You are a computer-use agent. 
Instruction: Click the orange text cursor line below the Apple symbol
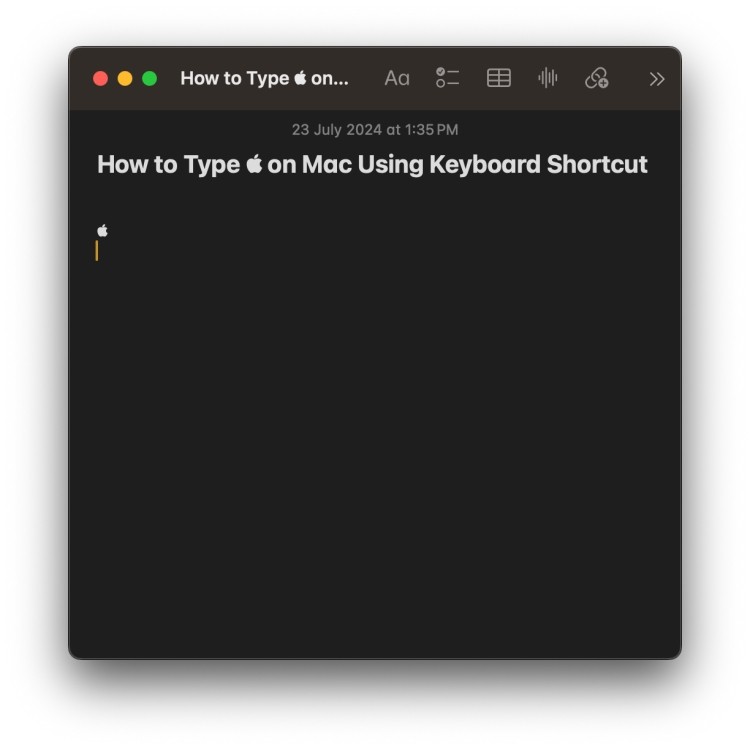point(97,251)
